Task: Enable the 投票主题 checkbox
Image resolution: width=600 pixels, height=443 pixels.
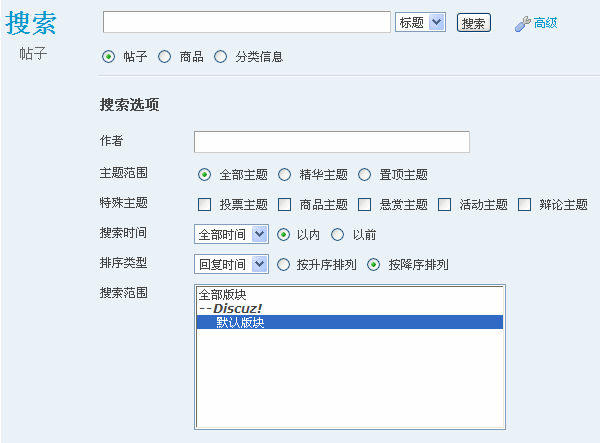Action: tap(204, 205)
